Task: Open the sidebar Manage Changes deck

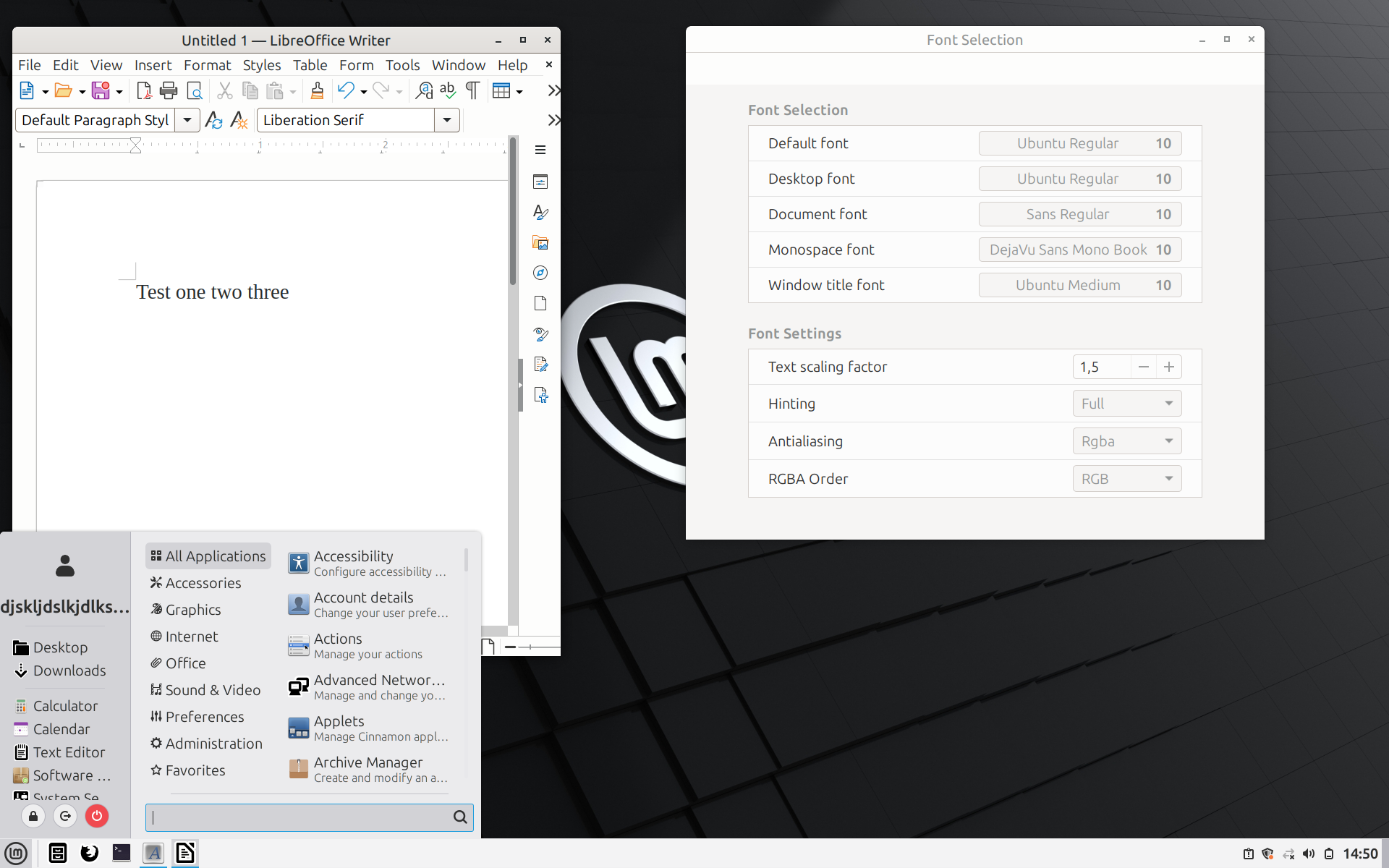Action: [540, 364]
